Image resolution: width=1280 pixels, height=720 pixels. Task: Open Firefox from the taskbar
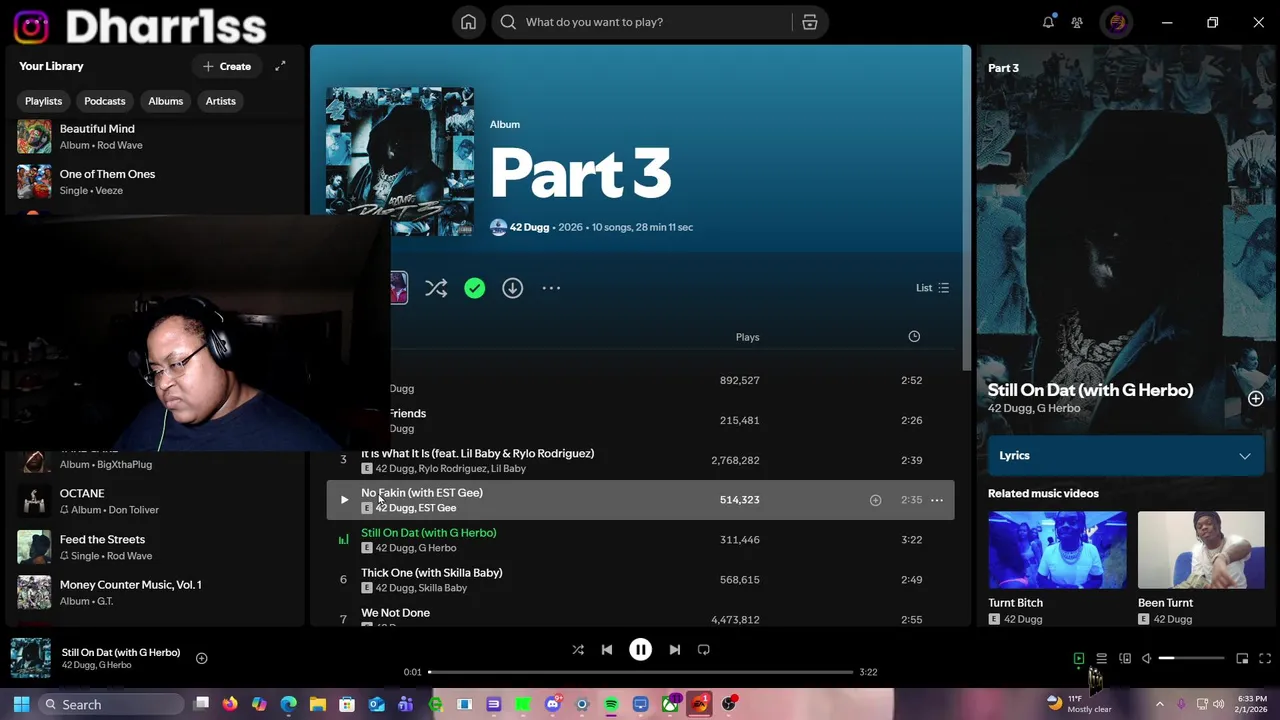pyautogui.click(x=230, y=705)
